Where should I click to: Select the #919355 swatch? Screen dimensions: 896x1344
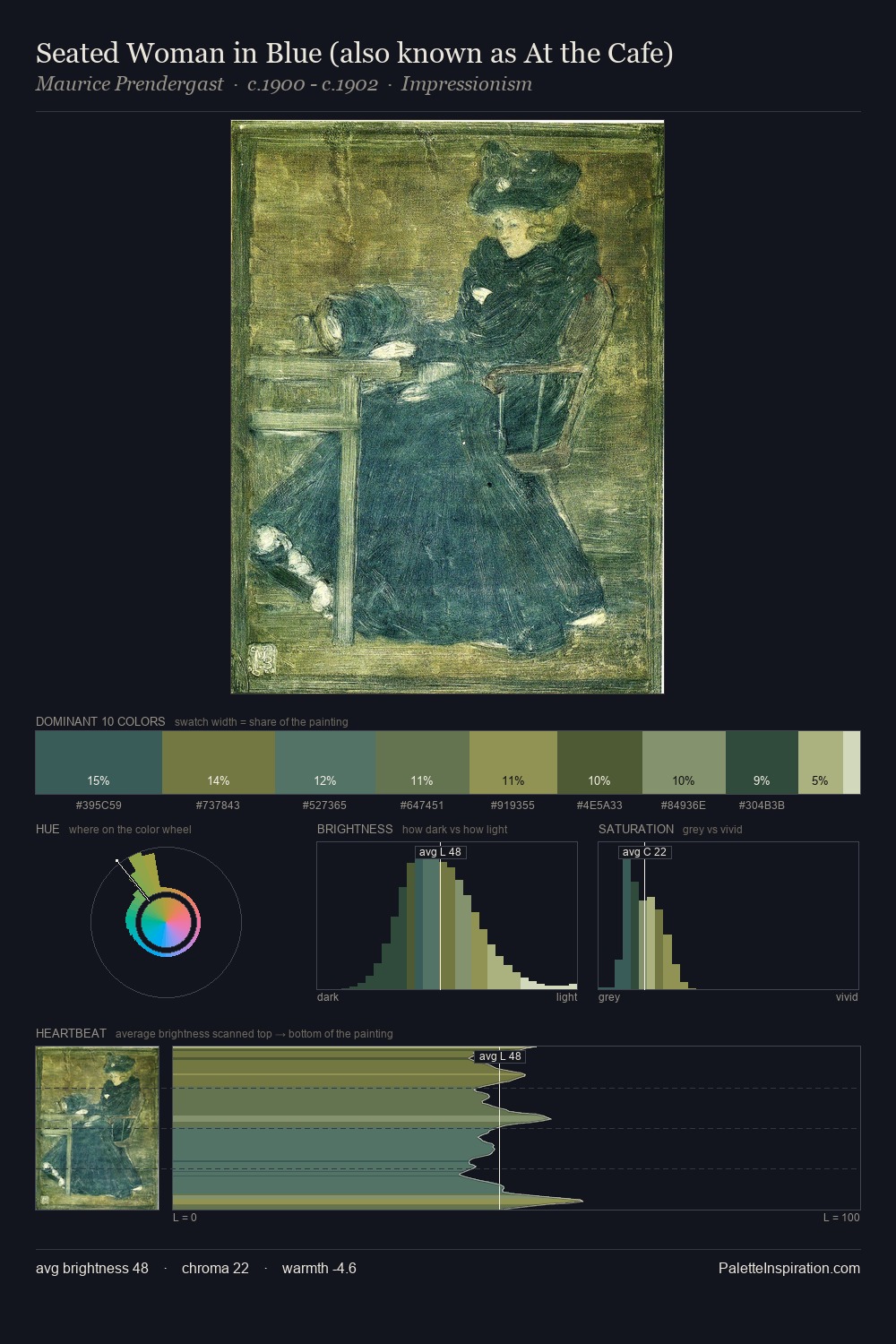[x=513, y=762]
